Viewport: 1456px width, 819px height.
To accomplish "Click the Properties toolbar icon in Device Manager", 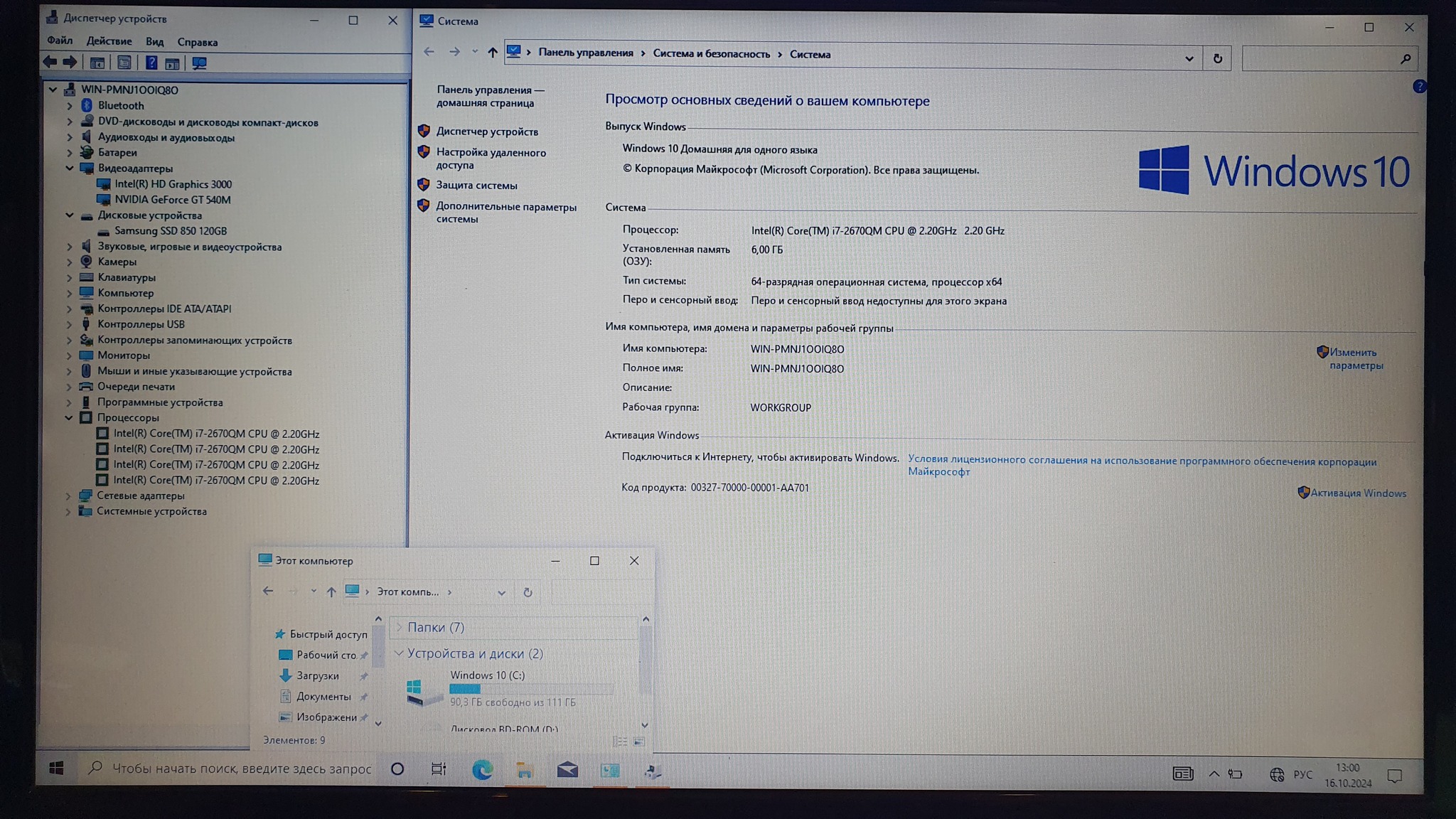I will [124, 63].
